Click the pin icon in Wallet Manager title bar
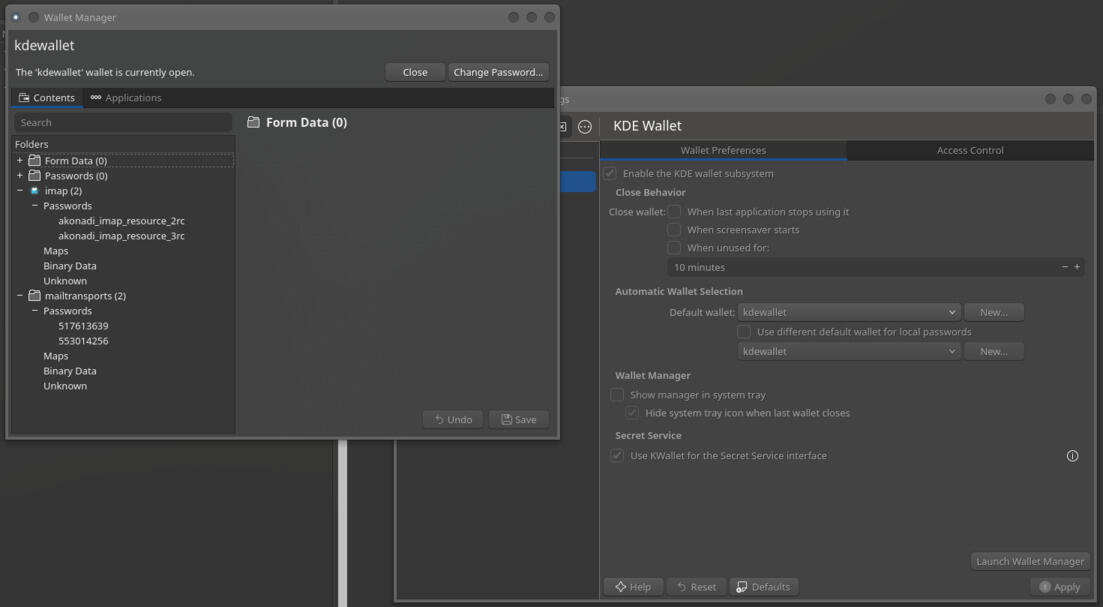The width and height of the screenshot is (1103, 607). click(x=33, y=18)
